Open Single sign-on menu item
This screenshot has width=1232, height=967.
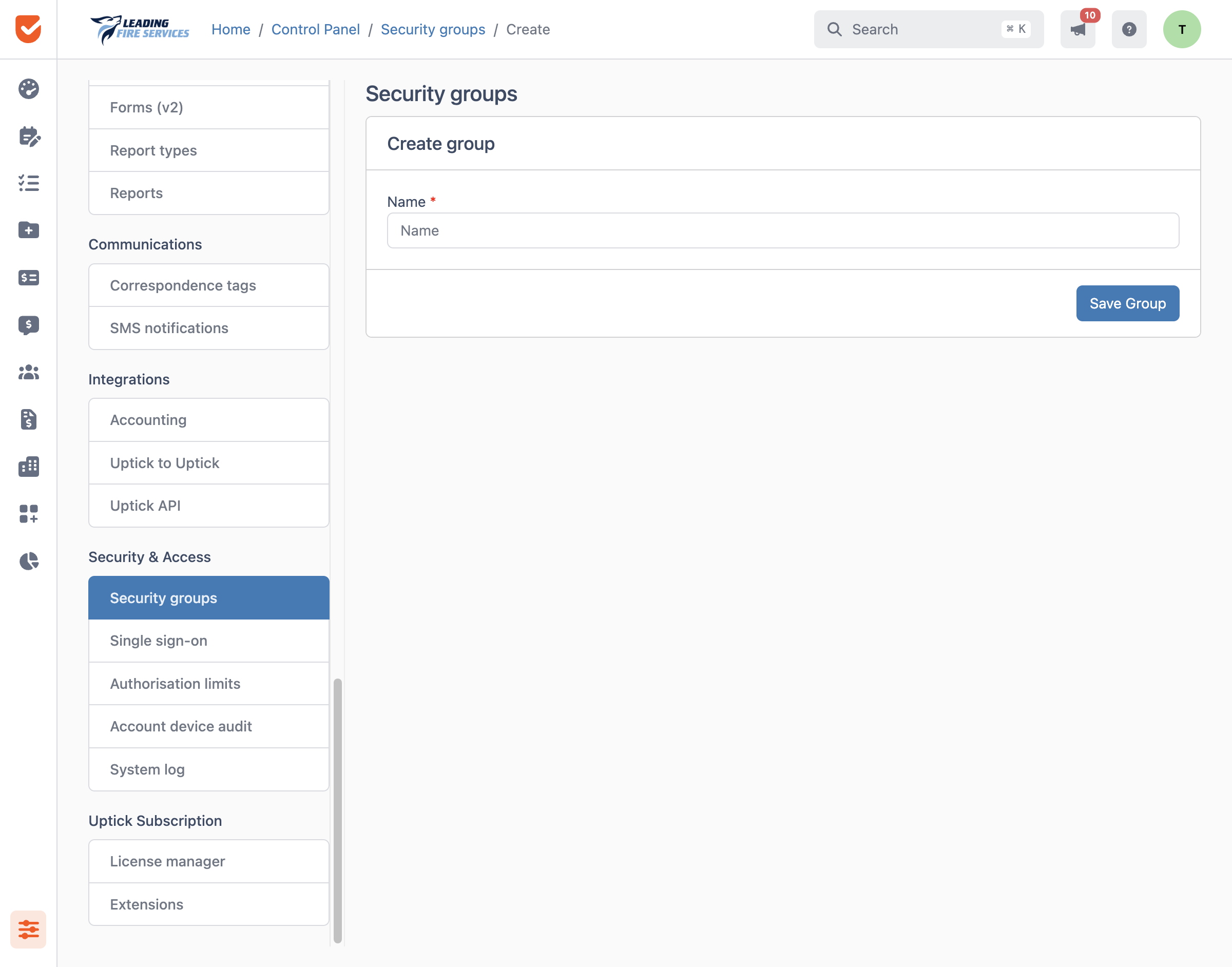(209, 641)
